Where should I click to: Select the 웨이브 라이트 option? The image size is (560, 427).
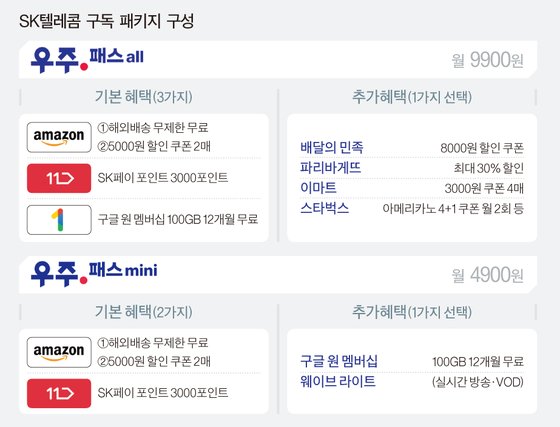coord(412,382)
